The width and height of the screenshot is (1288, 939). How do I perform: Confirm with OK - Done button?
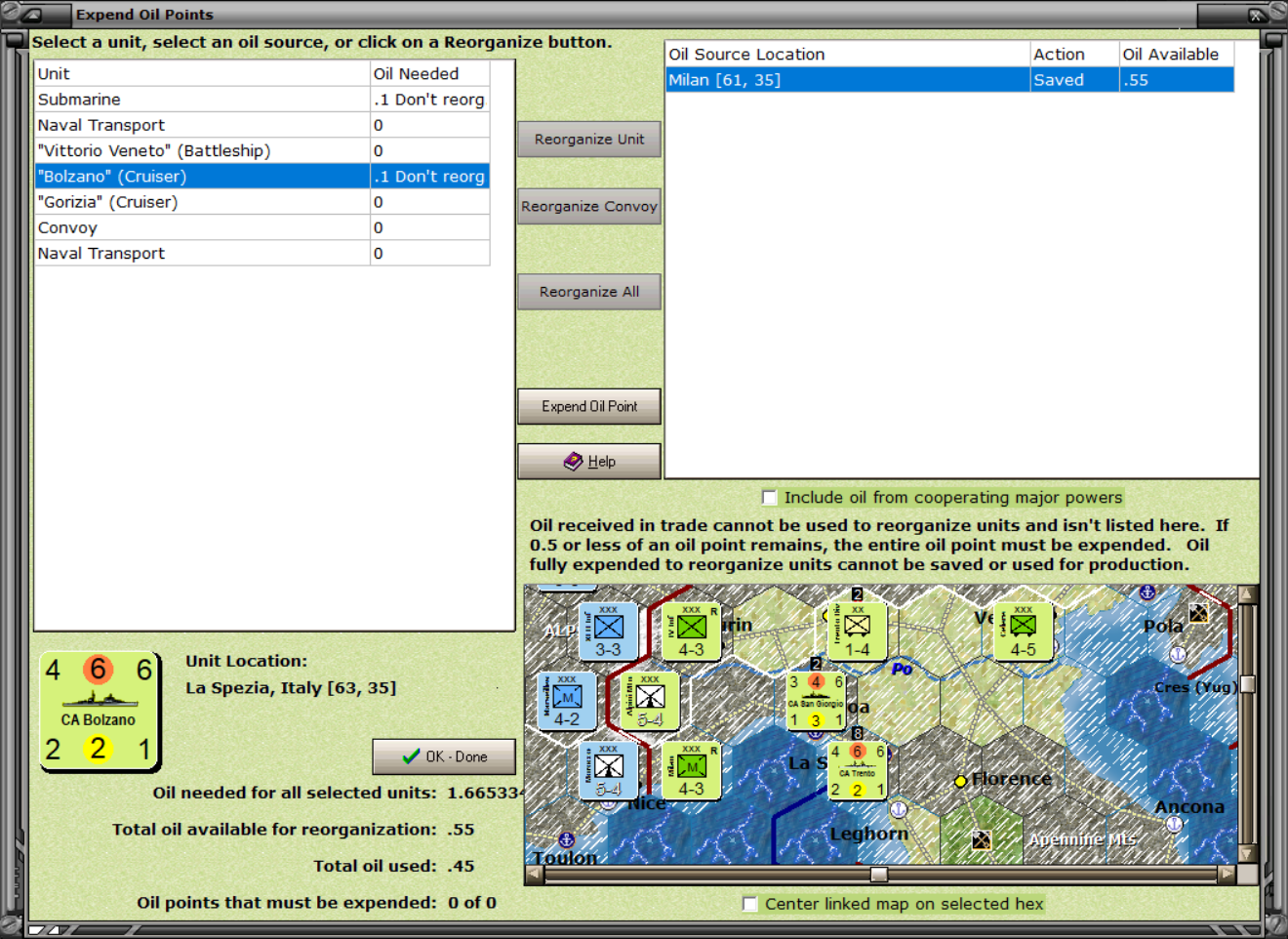coord(444,756)
